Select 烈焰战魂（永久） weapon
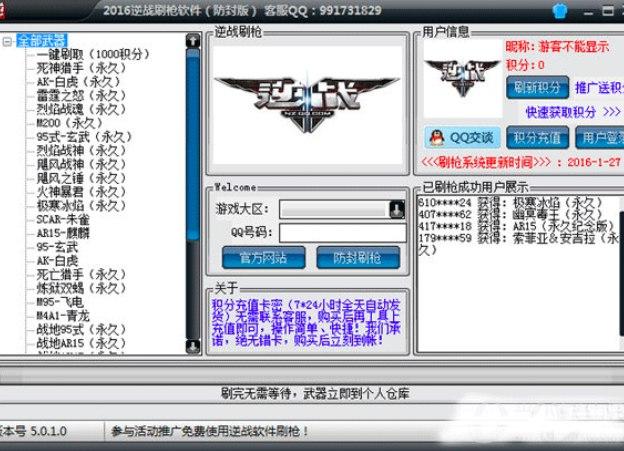Image resolution: width=624 pixels, height=451 pixels. pyautogui.click(x=81, y=109)
